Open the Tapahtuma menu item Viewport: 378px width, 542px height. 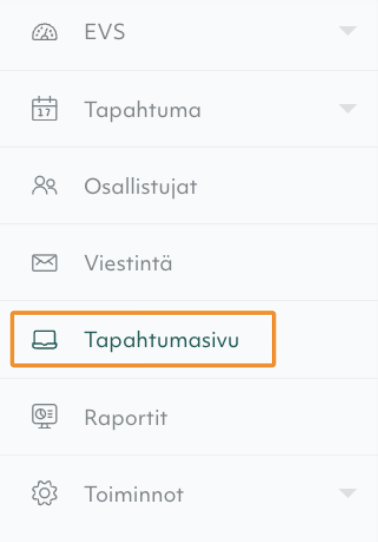click(189, 109)
